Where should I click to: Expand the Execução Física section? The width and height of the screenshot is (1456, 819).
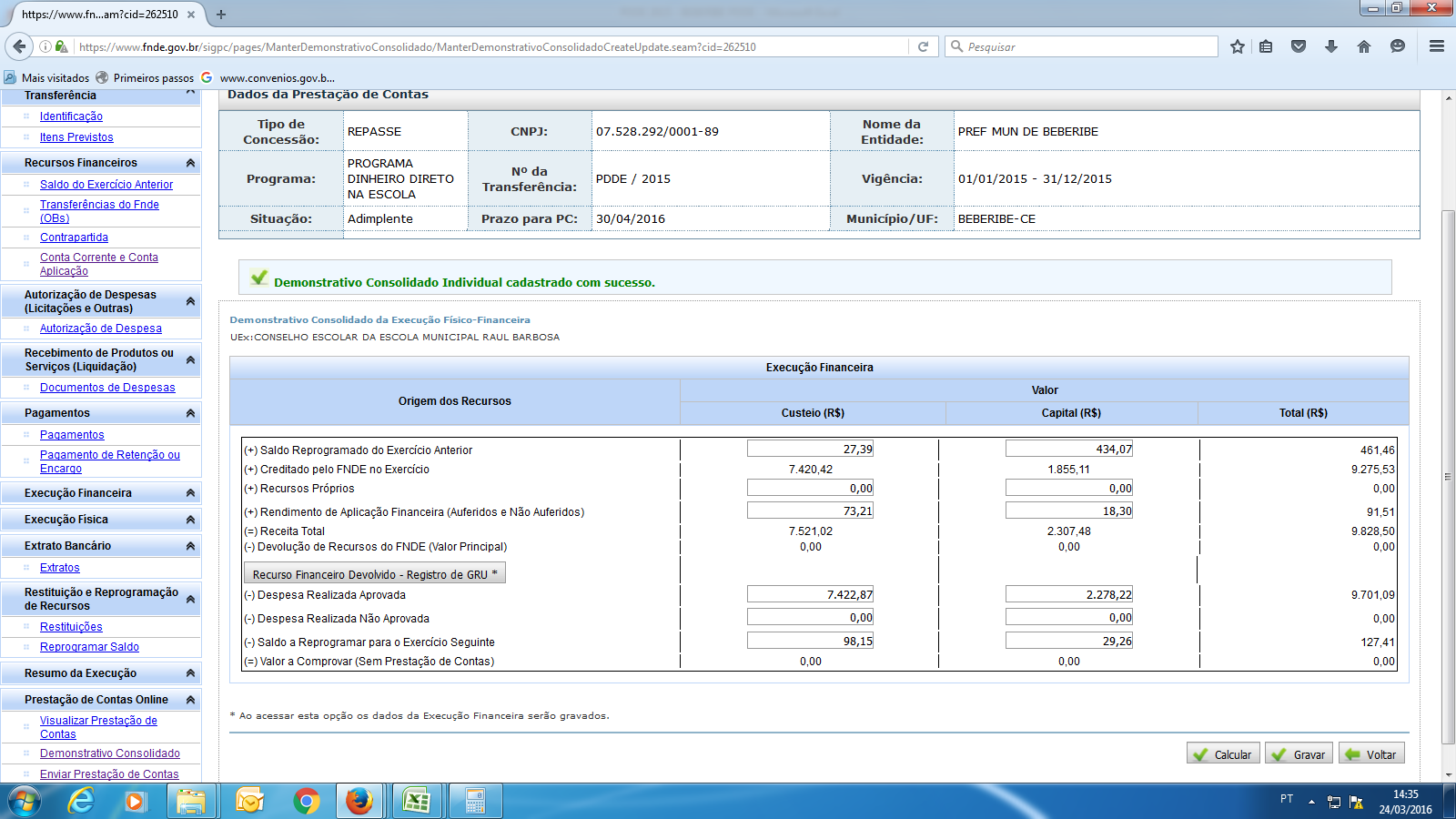pos(190,520)
